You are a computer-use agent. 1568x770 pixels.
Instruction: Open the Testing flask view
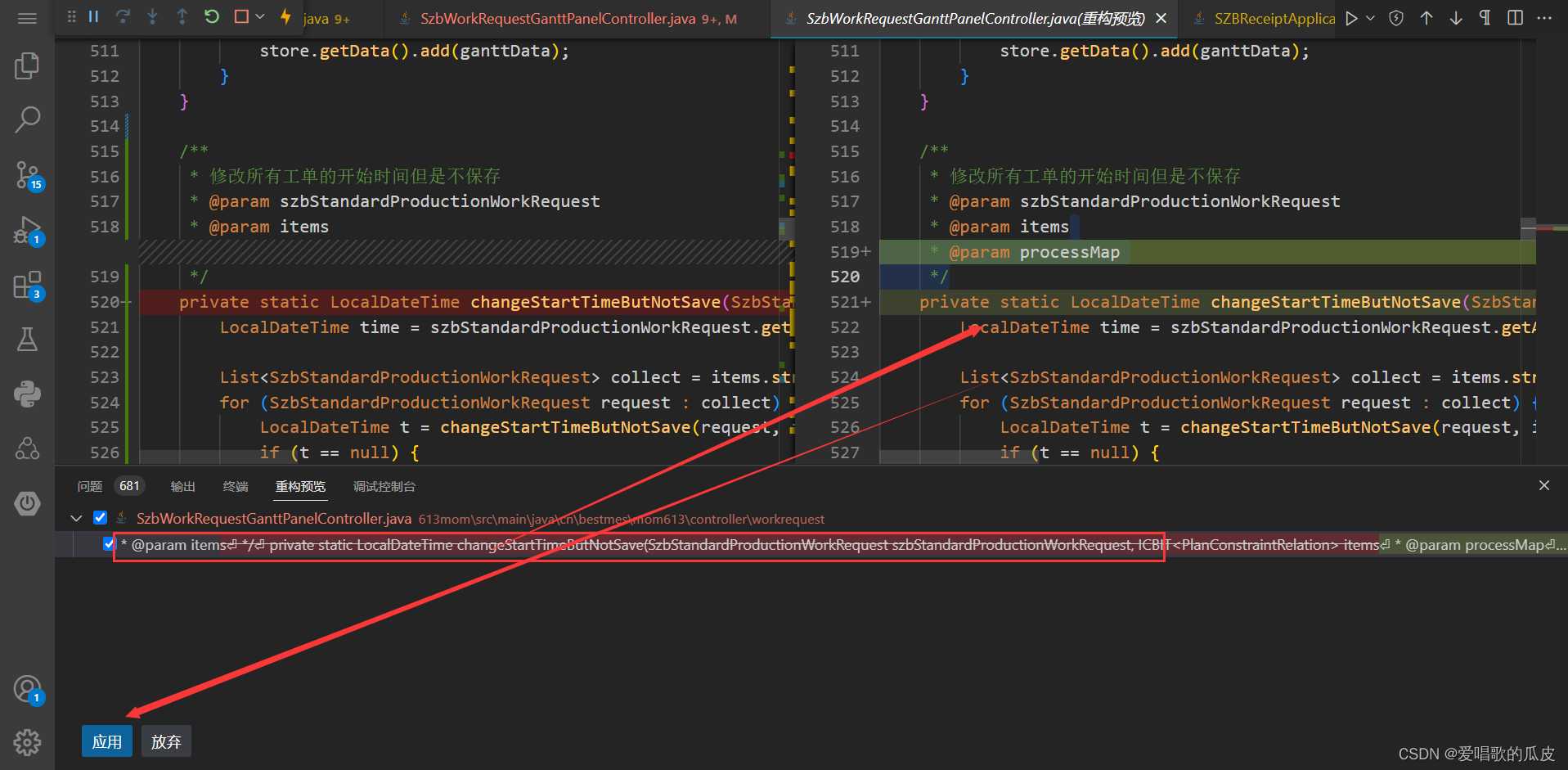pyautogui.click(x=27, y=339)
